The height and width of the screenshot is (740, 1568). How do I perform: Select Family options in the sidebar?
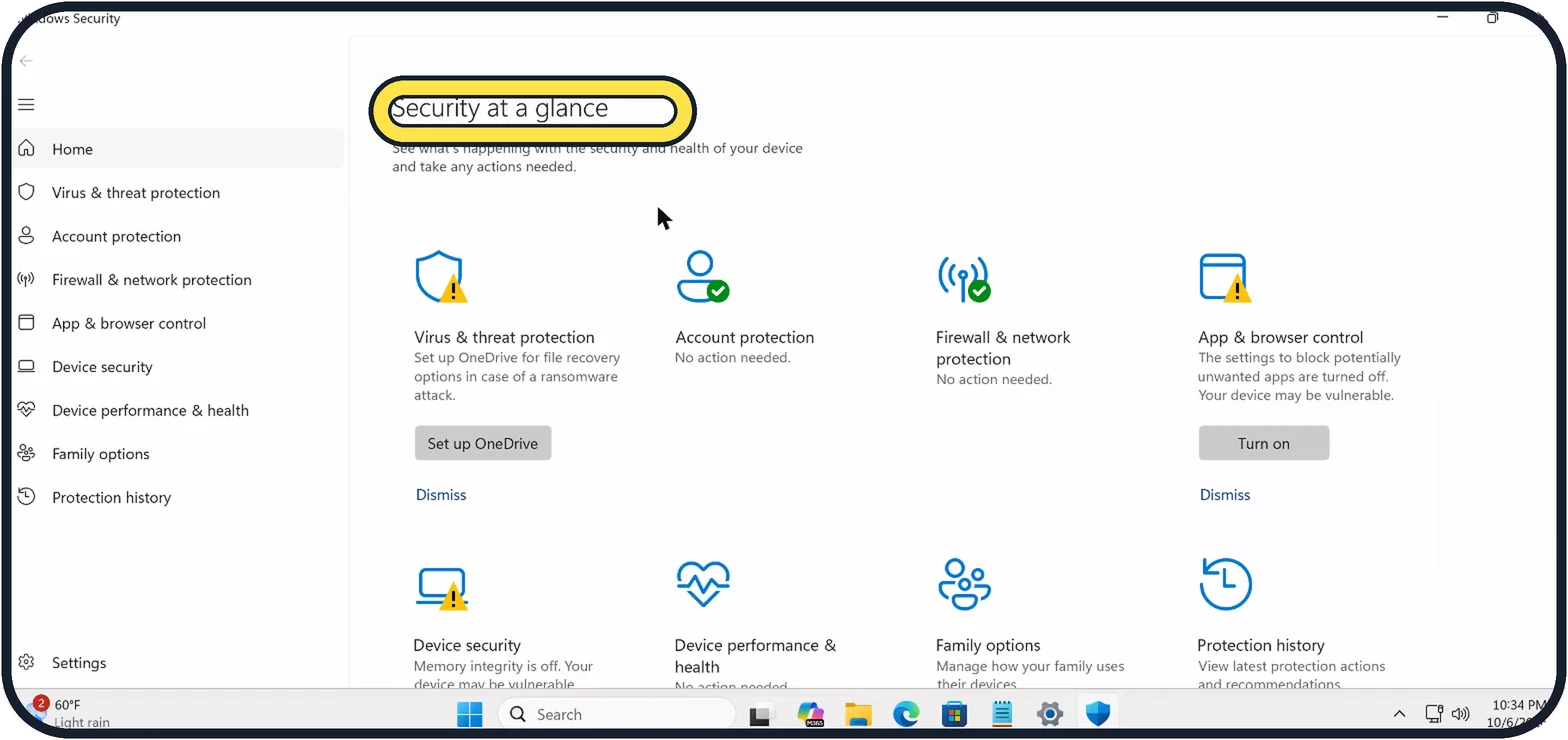coord(178,454)
